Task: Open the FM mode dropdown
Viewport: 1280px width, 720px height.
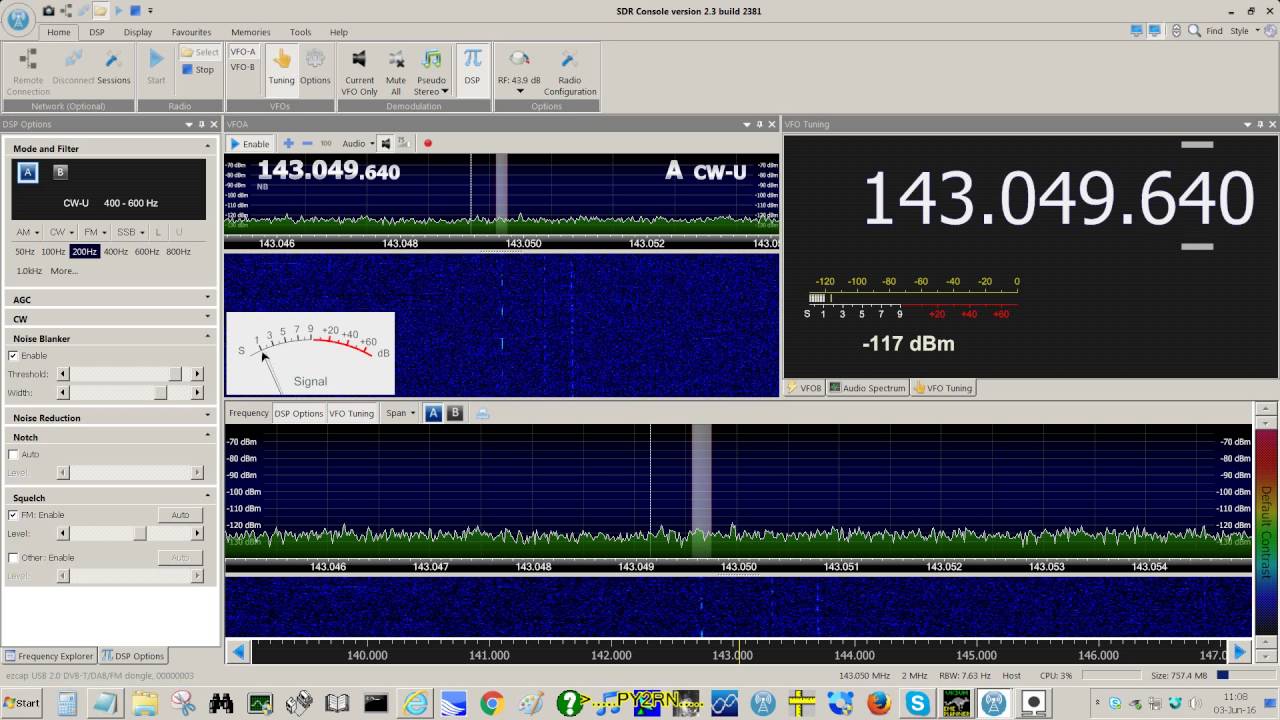Action: (95, 232)
